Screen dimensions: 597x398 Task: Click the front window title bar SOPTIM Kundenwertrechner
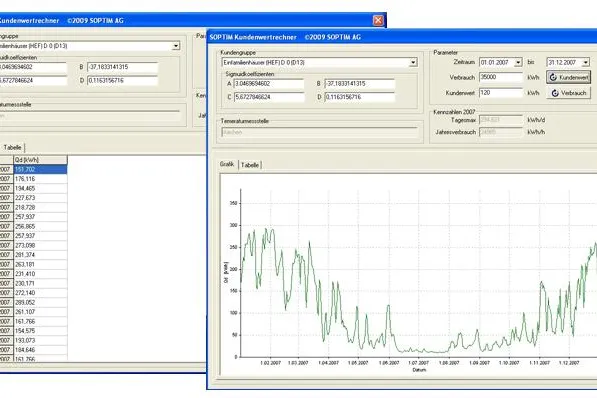402,37
